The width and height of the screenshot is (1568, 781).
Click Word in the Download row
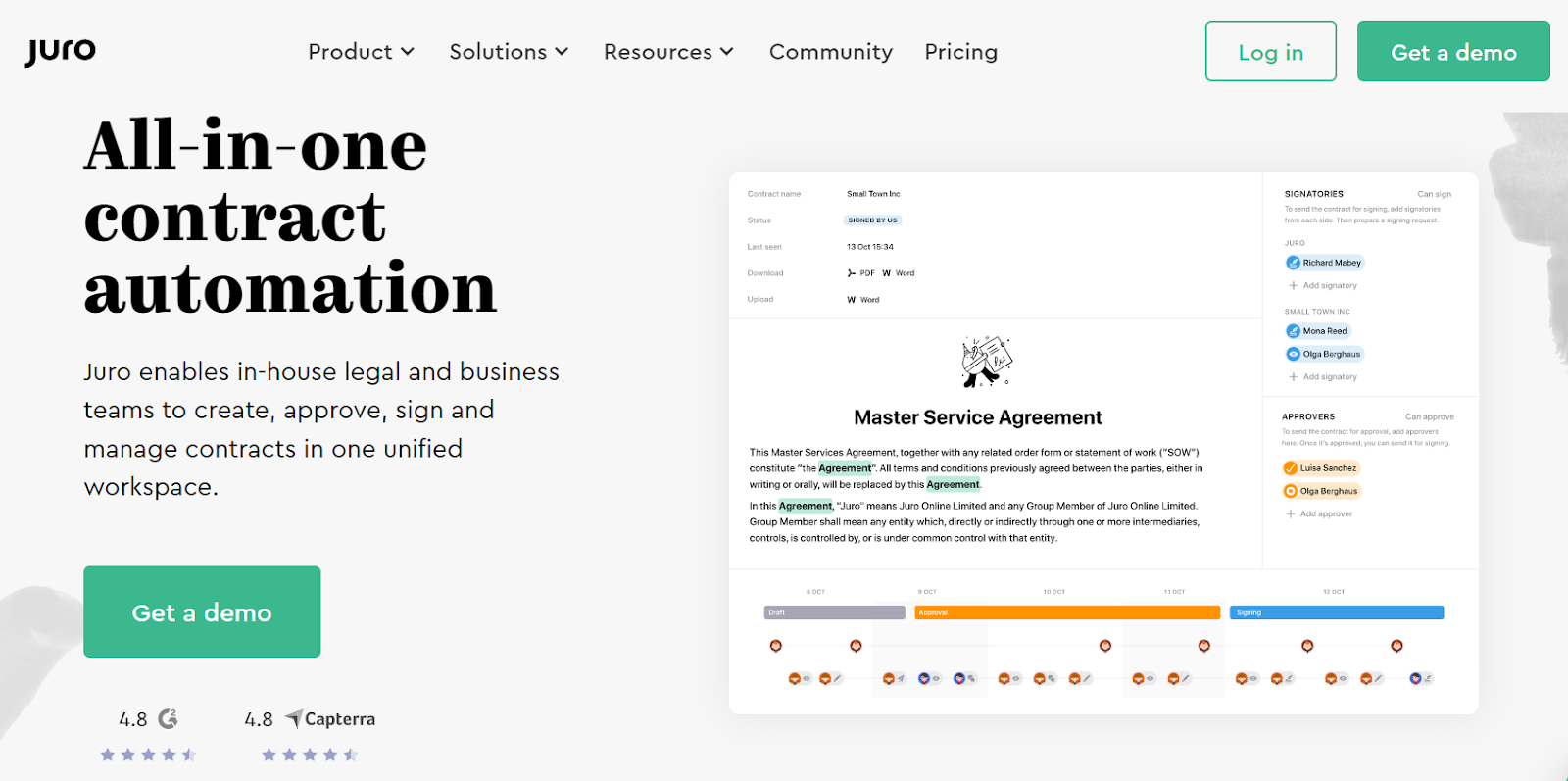coord(899,273)
